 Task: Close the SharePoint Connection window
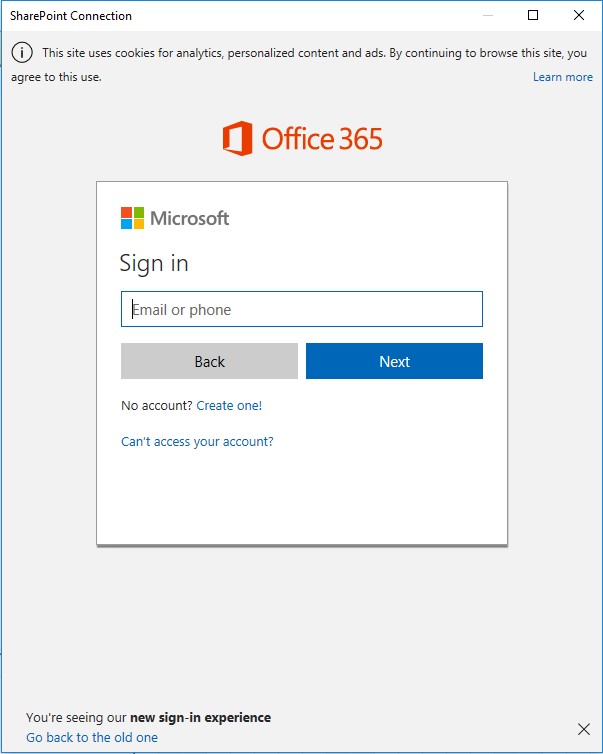pyautogui.click(x=579, y=15)
